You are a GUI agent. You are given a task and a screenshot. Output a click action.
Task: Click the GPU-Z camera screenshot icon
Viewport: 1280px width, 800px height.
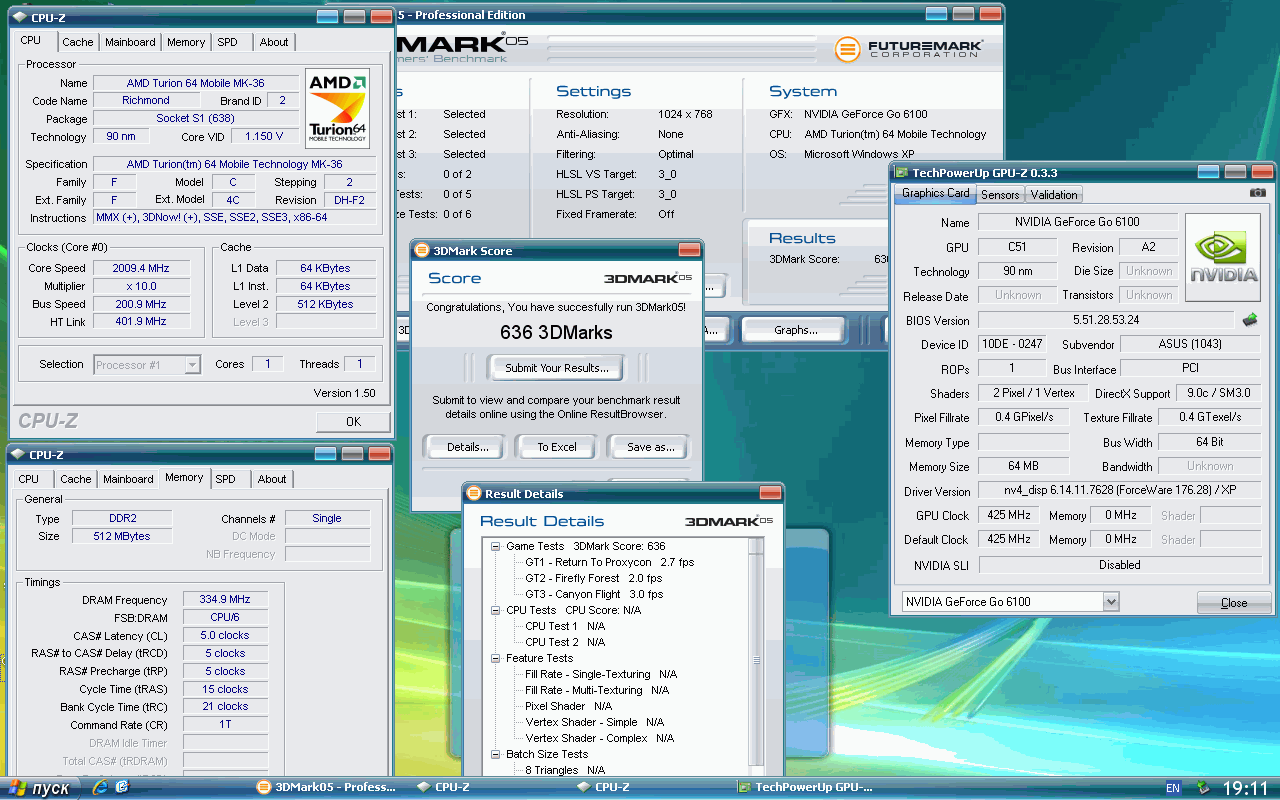pos(1257,193)
